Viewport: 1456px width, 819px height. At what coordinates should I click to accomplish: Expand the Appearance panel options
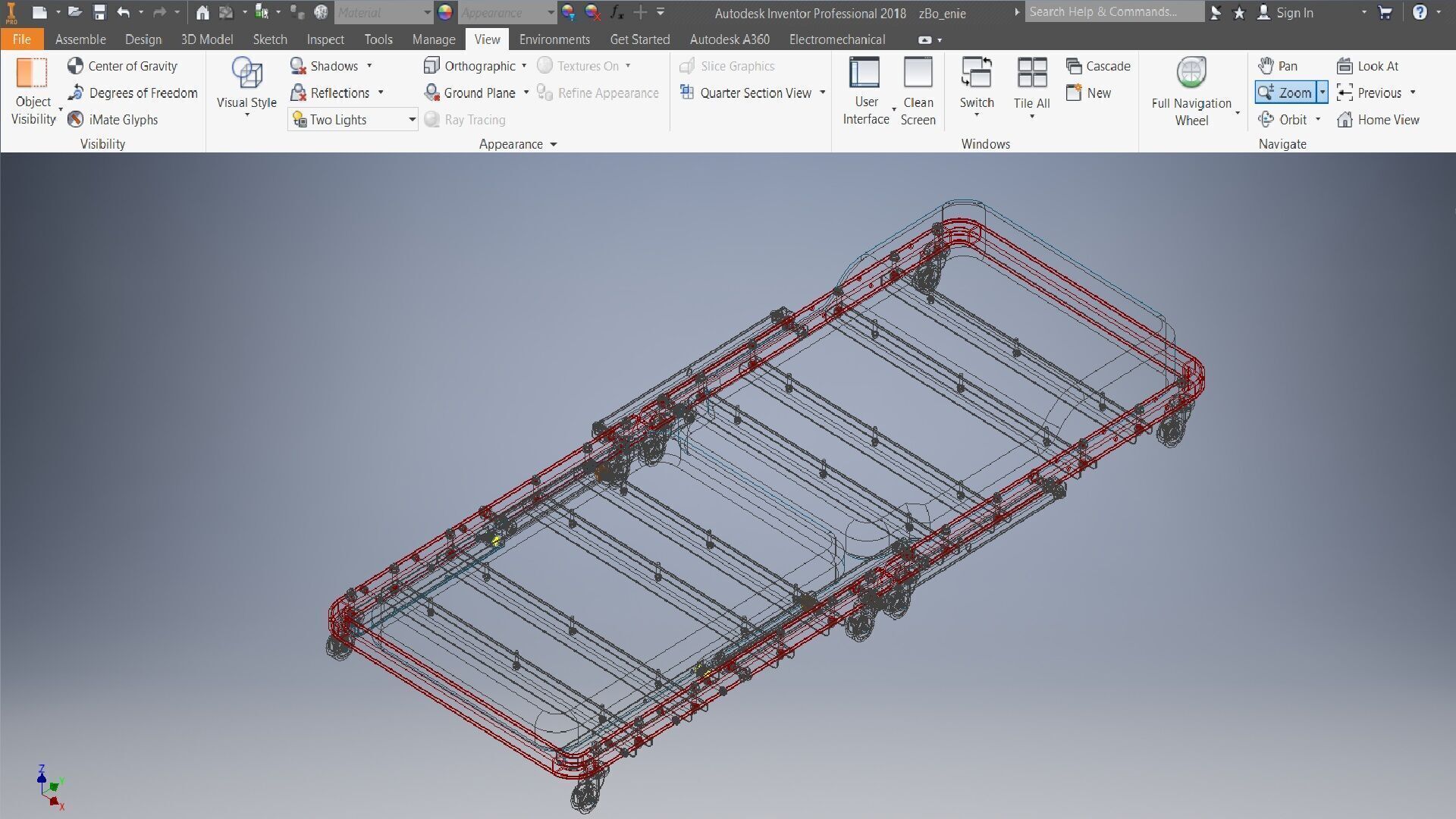pos(554,144)
